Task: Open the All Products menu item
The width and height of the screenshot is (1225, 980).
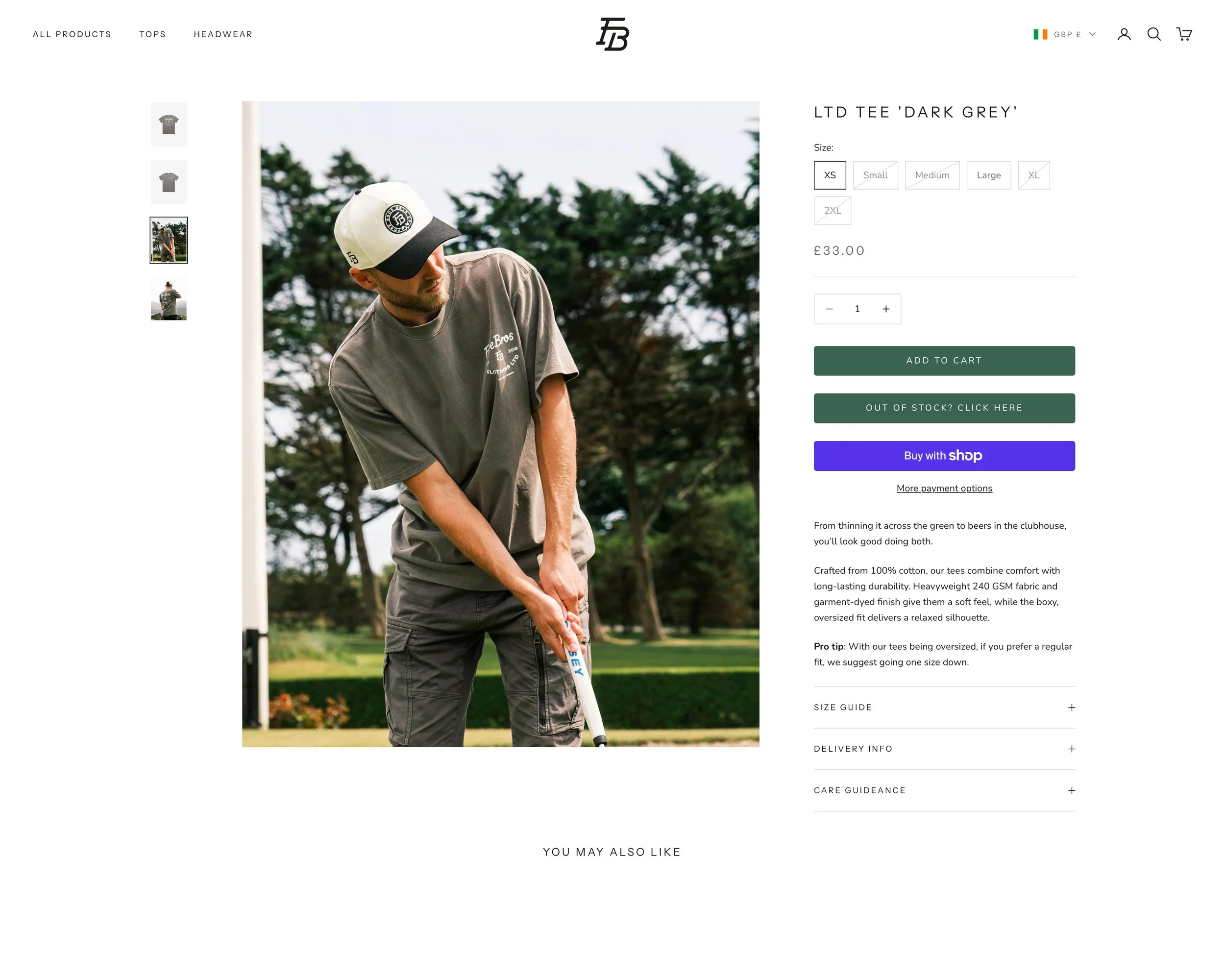Action: click(x=72, y=34)
